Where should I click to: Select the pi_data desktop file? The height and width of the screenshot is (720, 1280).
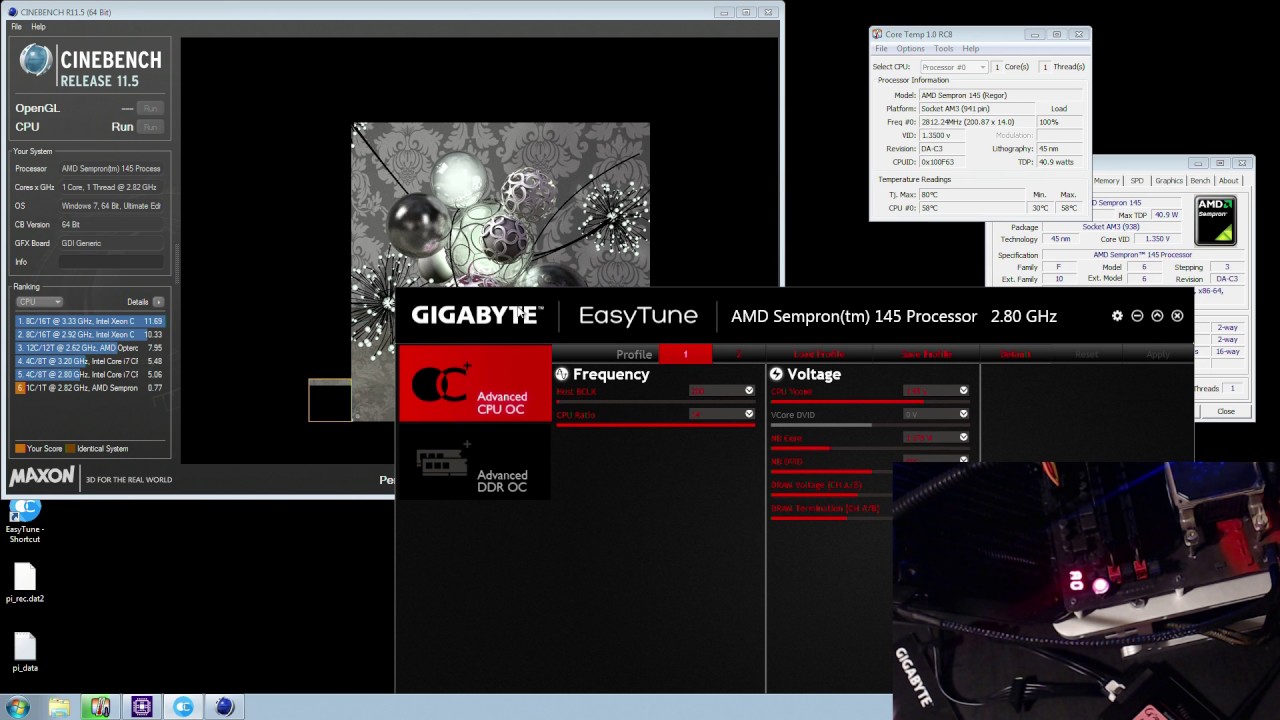(x=25, y=653)
